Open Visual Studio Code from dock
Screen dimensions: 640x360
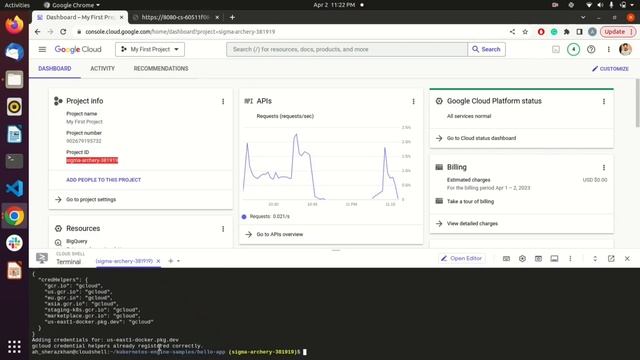14,189
